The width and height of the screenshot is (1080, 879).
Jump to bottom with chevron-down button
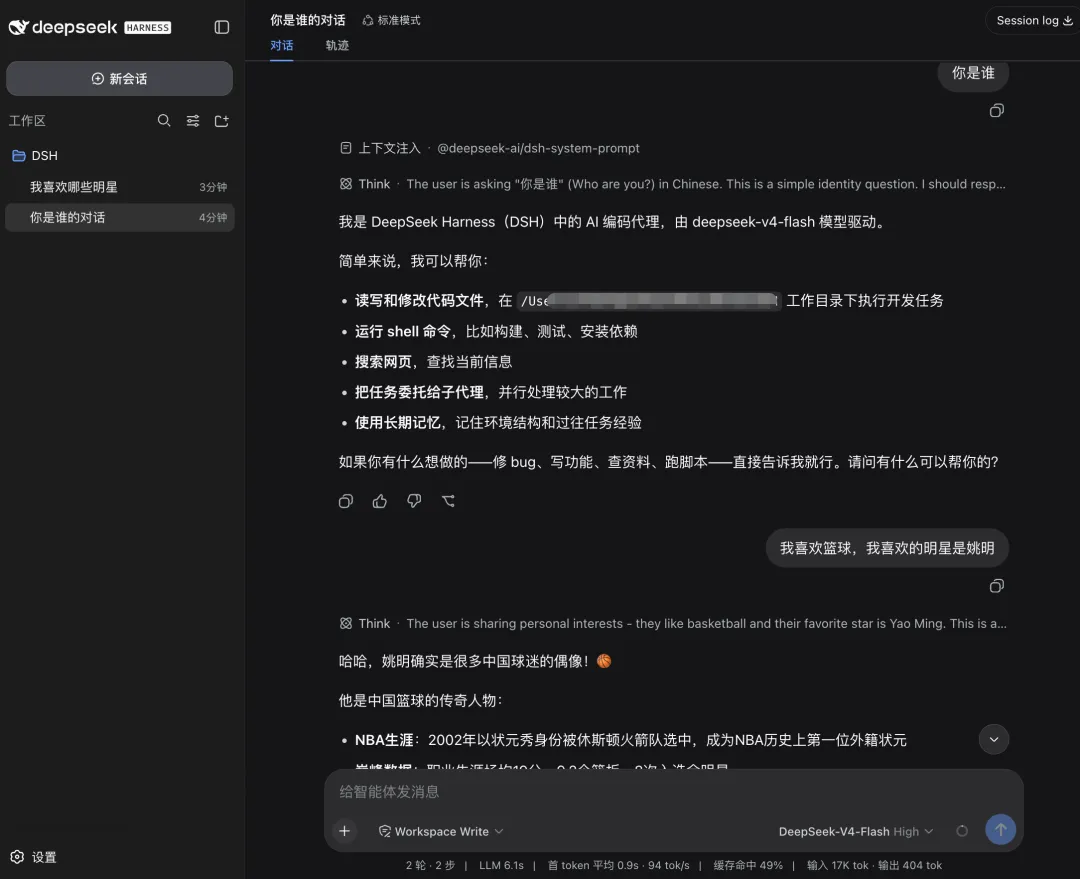(993, 739)
